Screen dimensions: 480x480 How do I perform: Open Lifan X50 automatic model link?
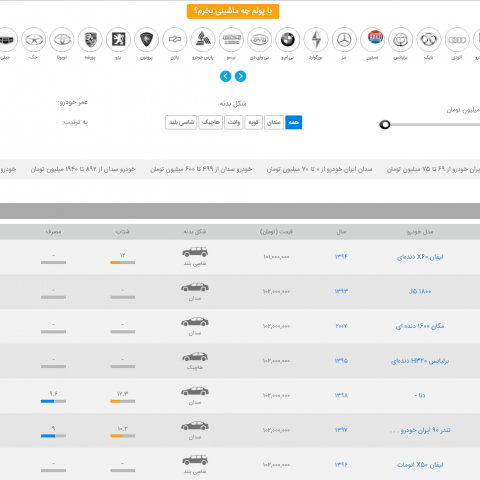(x=420, y=465)
